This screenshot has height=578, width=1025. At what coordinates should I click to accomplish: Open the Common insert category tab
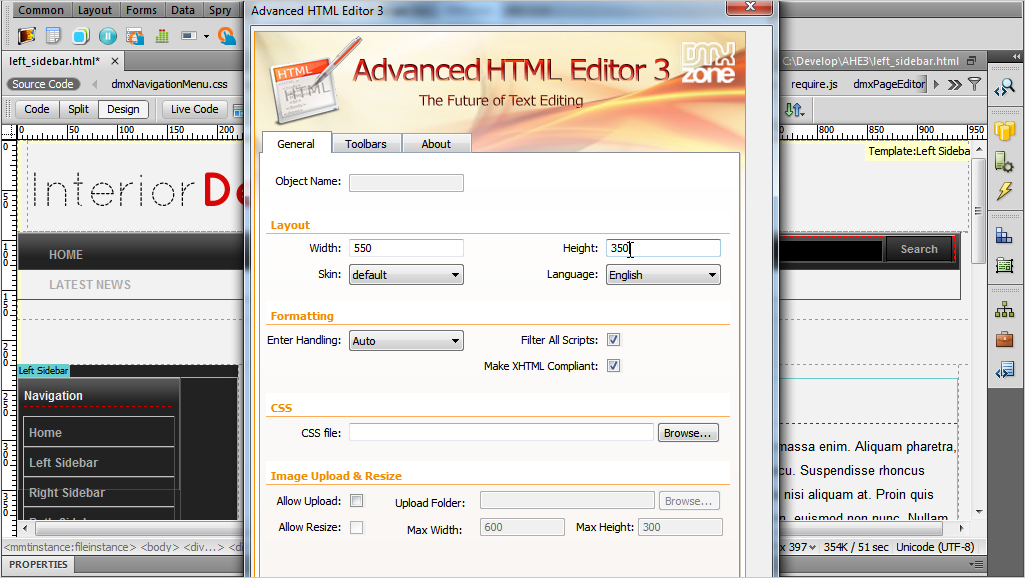tap(41, 10)
